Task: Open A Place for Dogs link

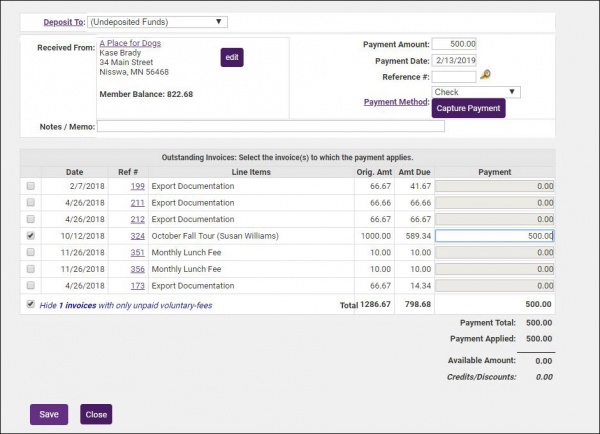Action: pyautogui.click(x=130, y=44)
